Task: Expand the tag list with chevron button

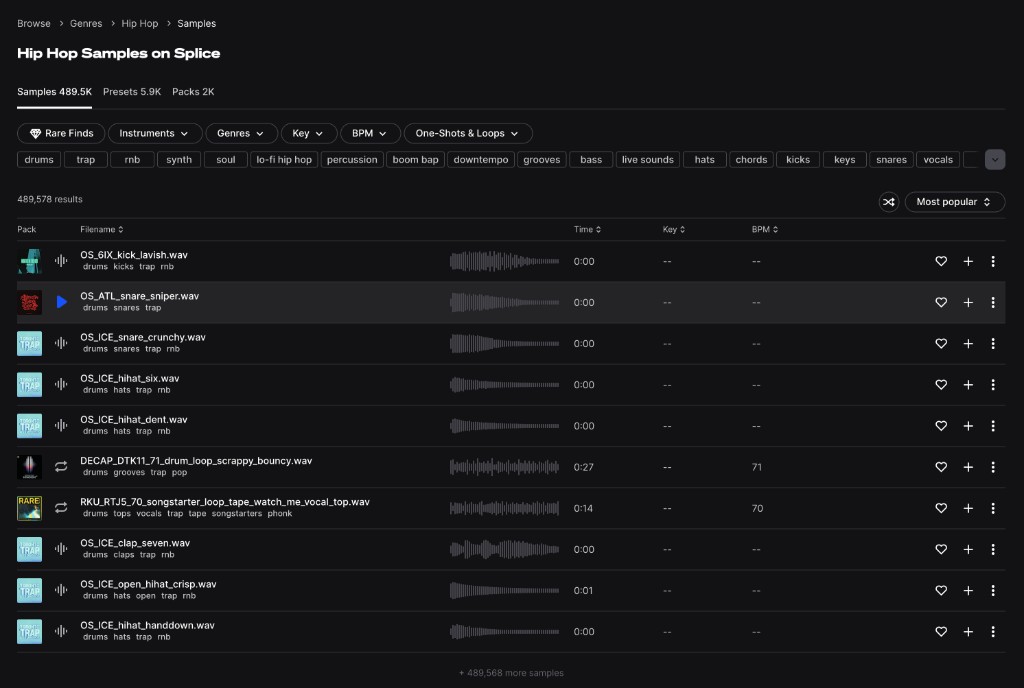Action: (x=995, y=159)
